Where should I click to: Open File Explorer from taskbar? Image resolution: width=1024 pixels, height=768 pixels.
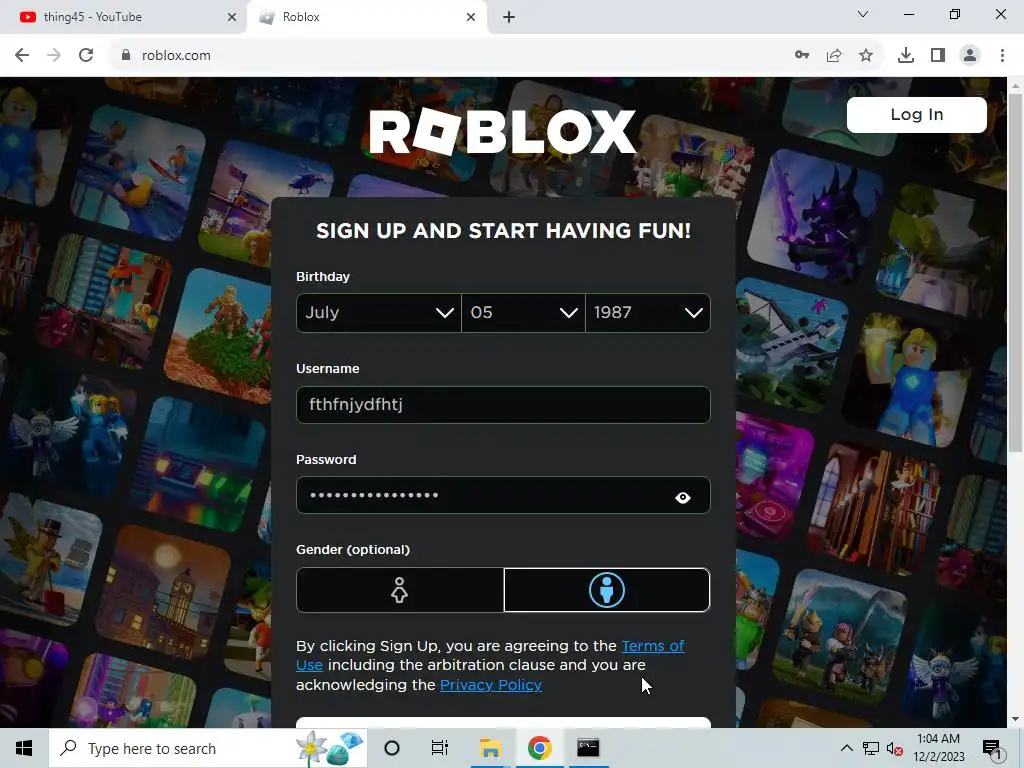pyautogui.click(x=490, y=748)
